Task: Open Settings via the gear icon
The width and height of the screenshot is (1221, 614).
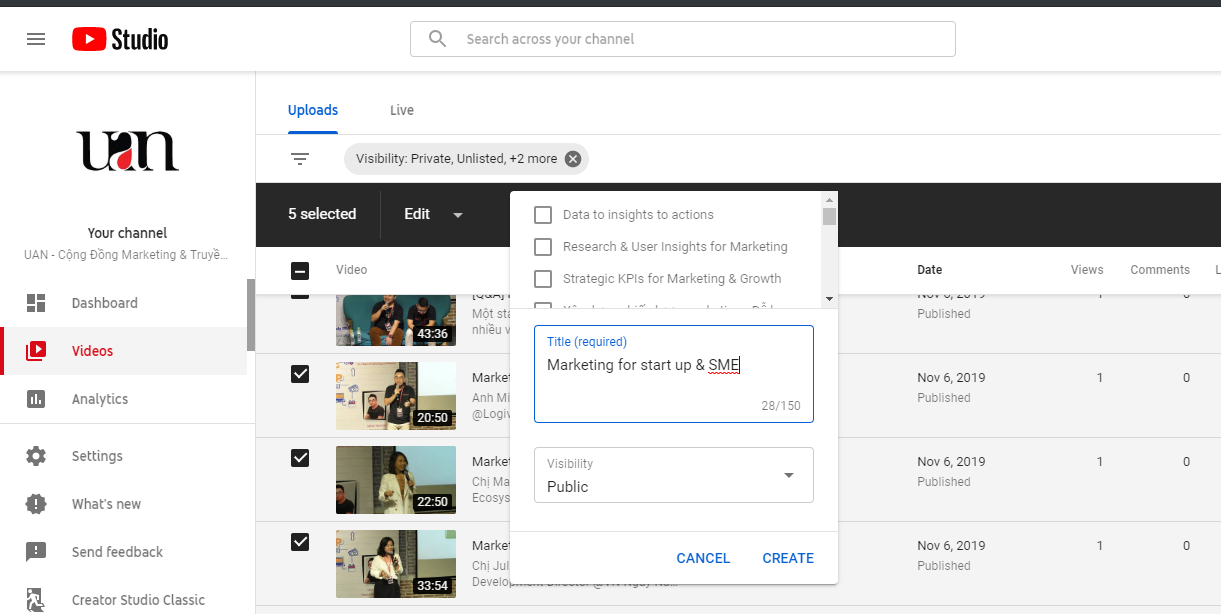Action: click(36, 456)
